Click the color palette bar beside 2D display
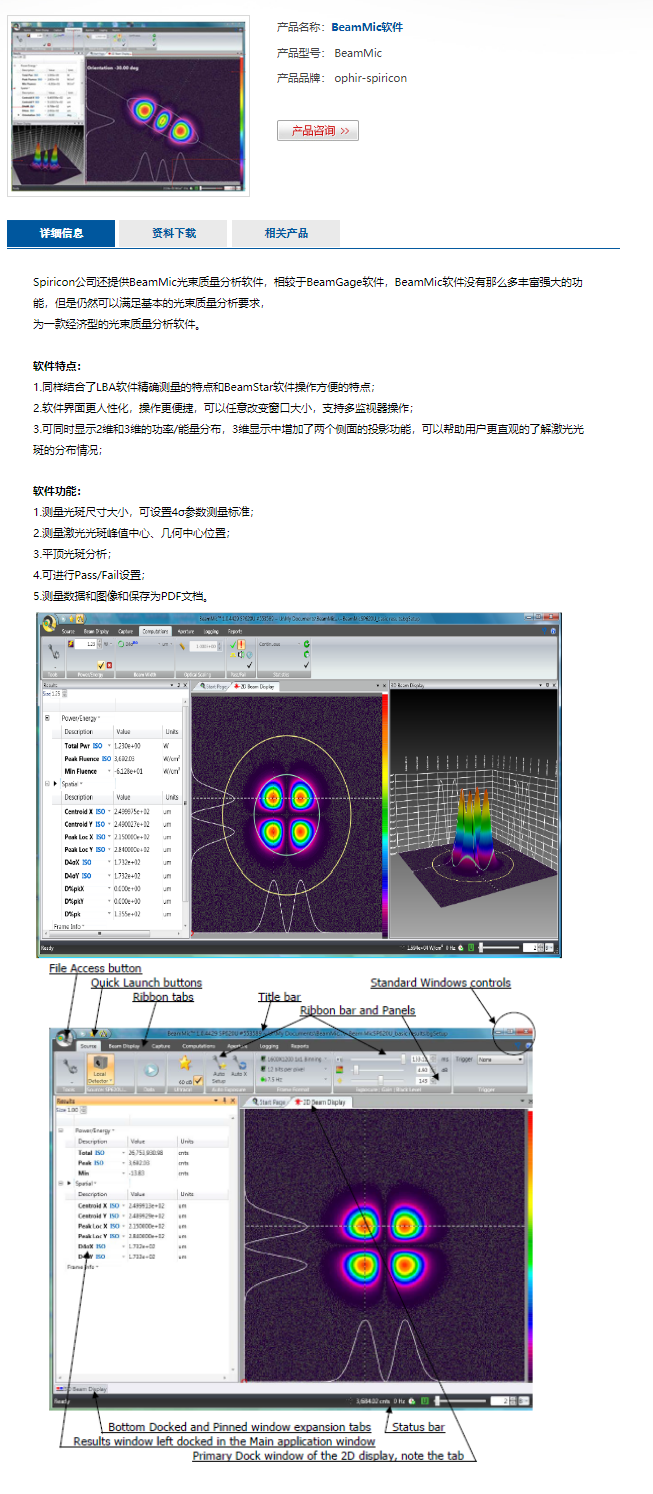 (x=384, y=815)
